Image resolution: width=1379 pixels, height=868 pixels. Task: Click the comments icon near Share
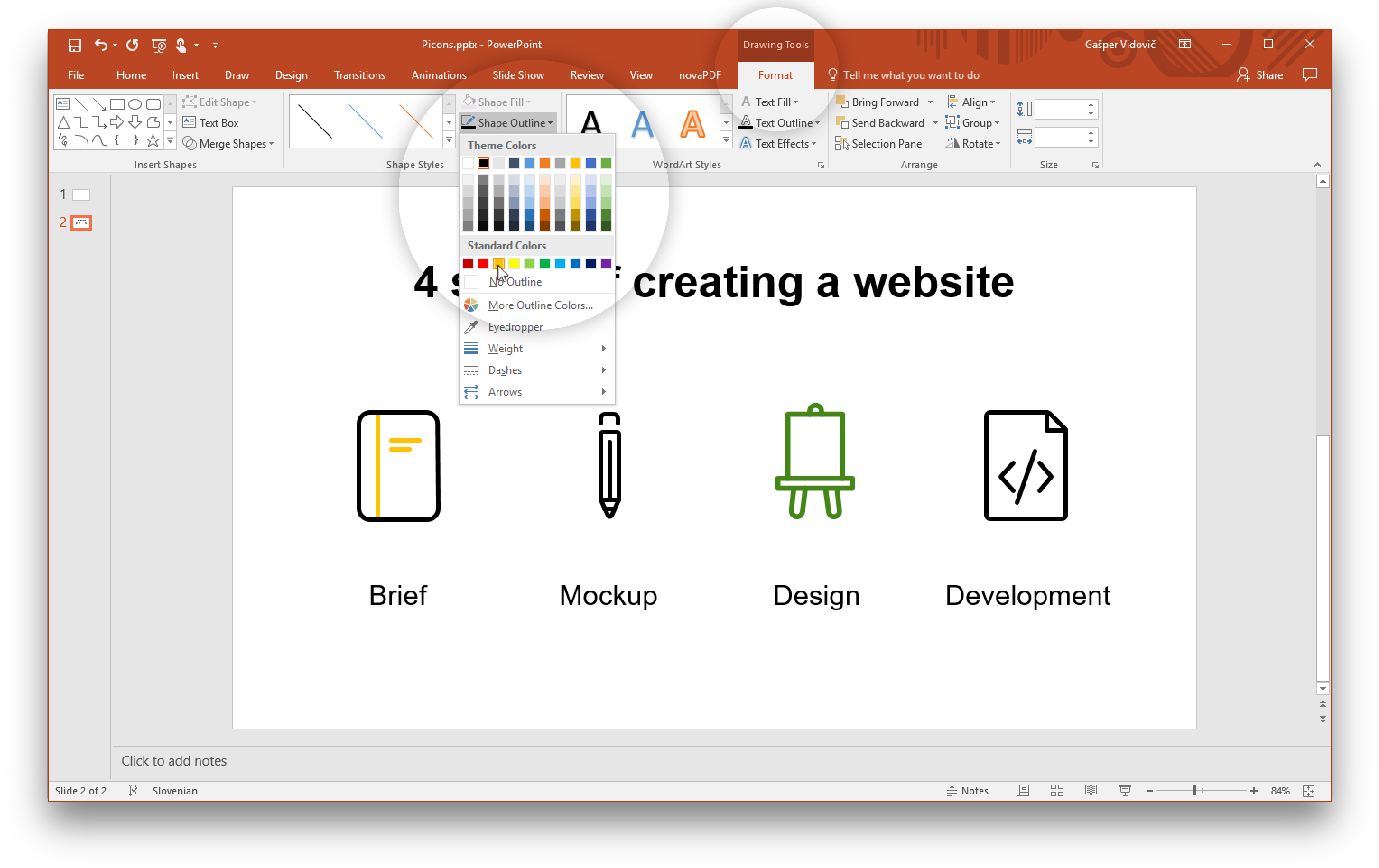(x=1309, y=74)
